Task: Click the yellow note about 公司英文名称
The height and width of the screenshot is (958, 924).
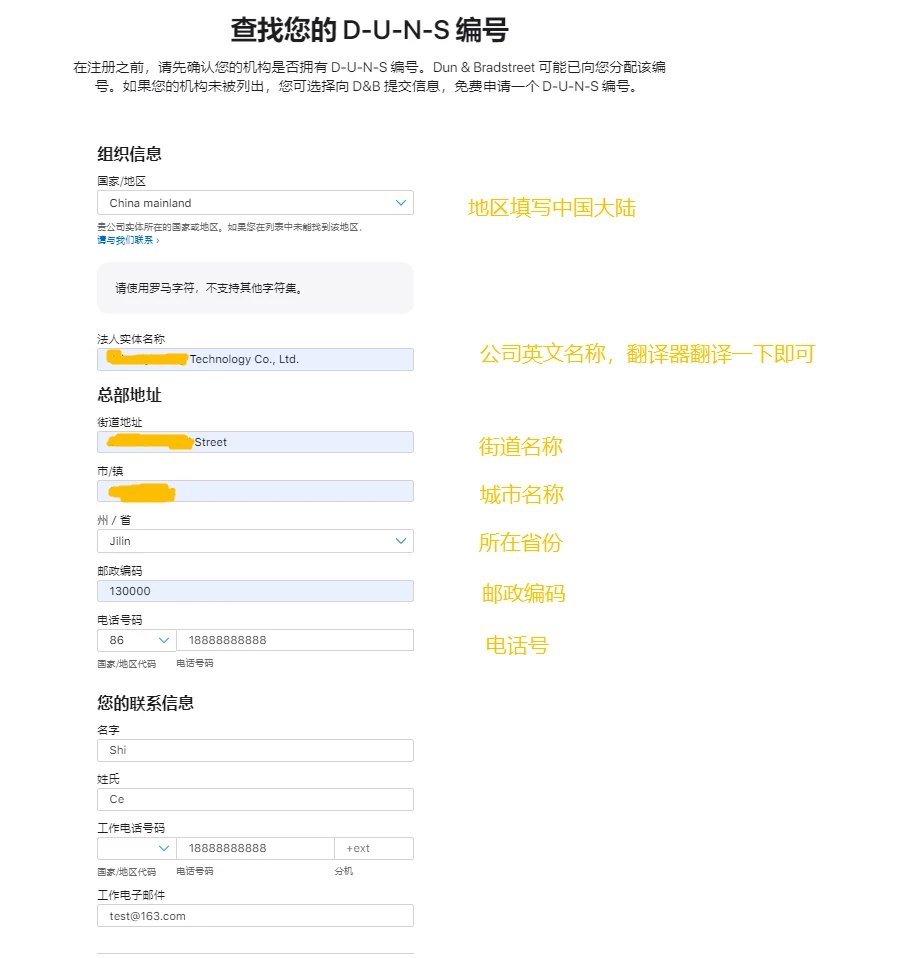Action: pos(647,354)
